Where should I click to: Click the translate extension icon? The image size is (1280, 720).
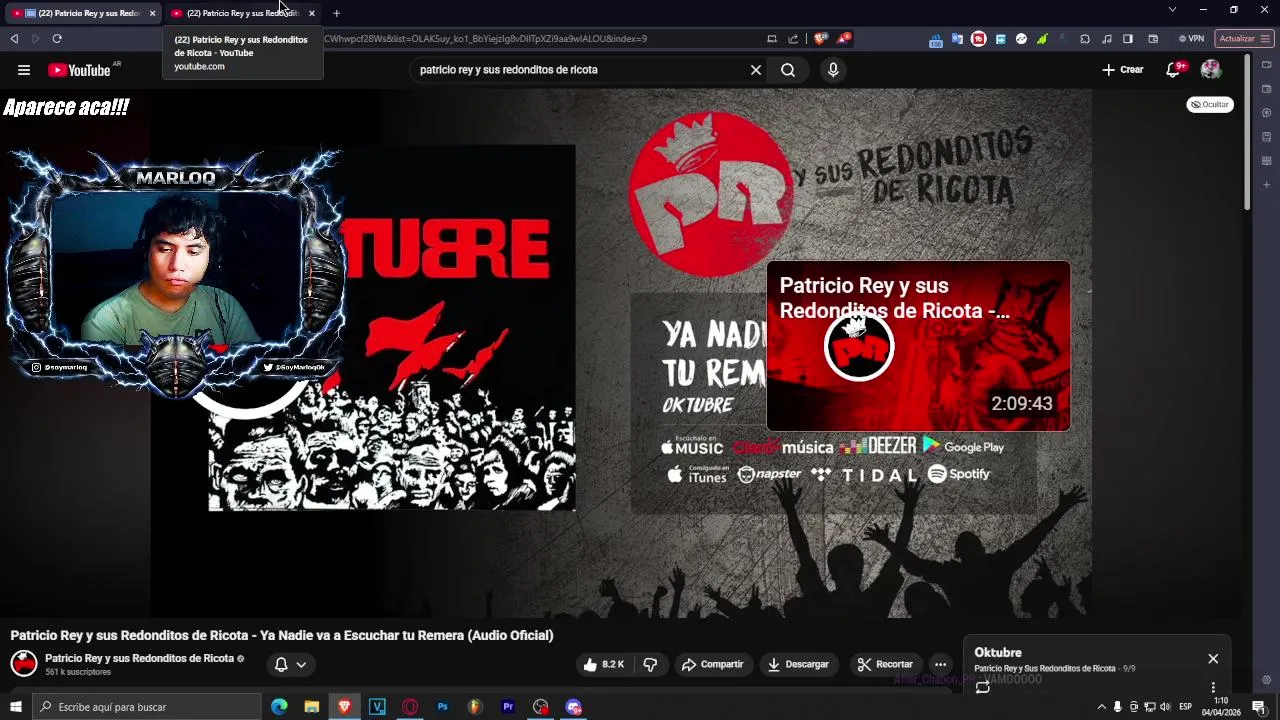point(957,39)
